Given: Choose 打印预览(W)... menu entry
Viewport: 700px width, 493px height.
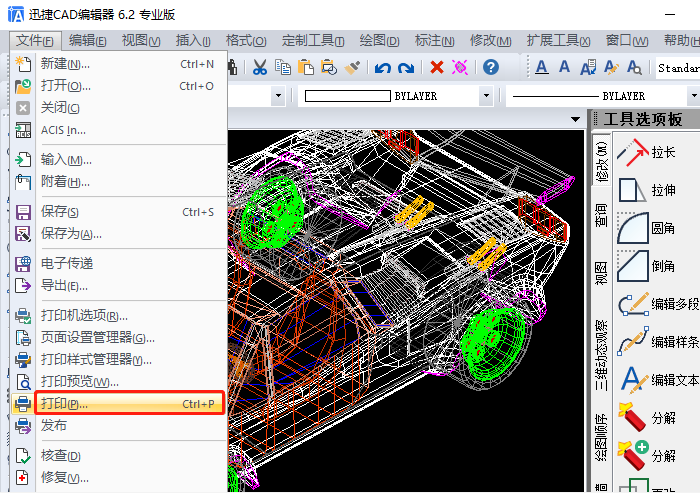Looking at the screenshot, I should (119, 381).
